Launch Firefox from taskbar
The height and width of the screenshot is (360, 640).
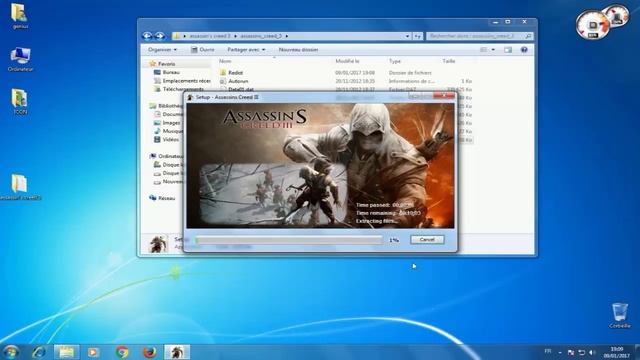coord(149,352)
